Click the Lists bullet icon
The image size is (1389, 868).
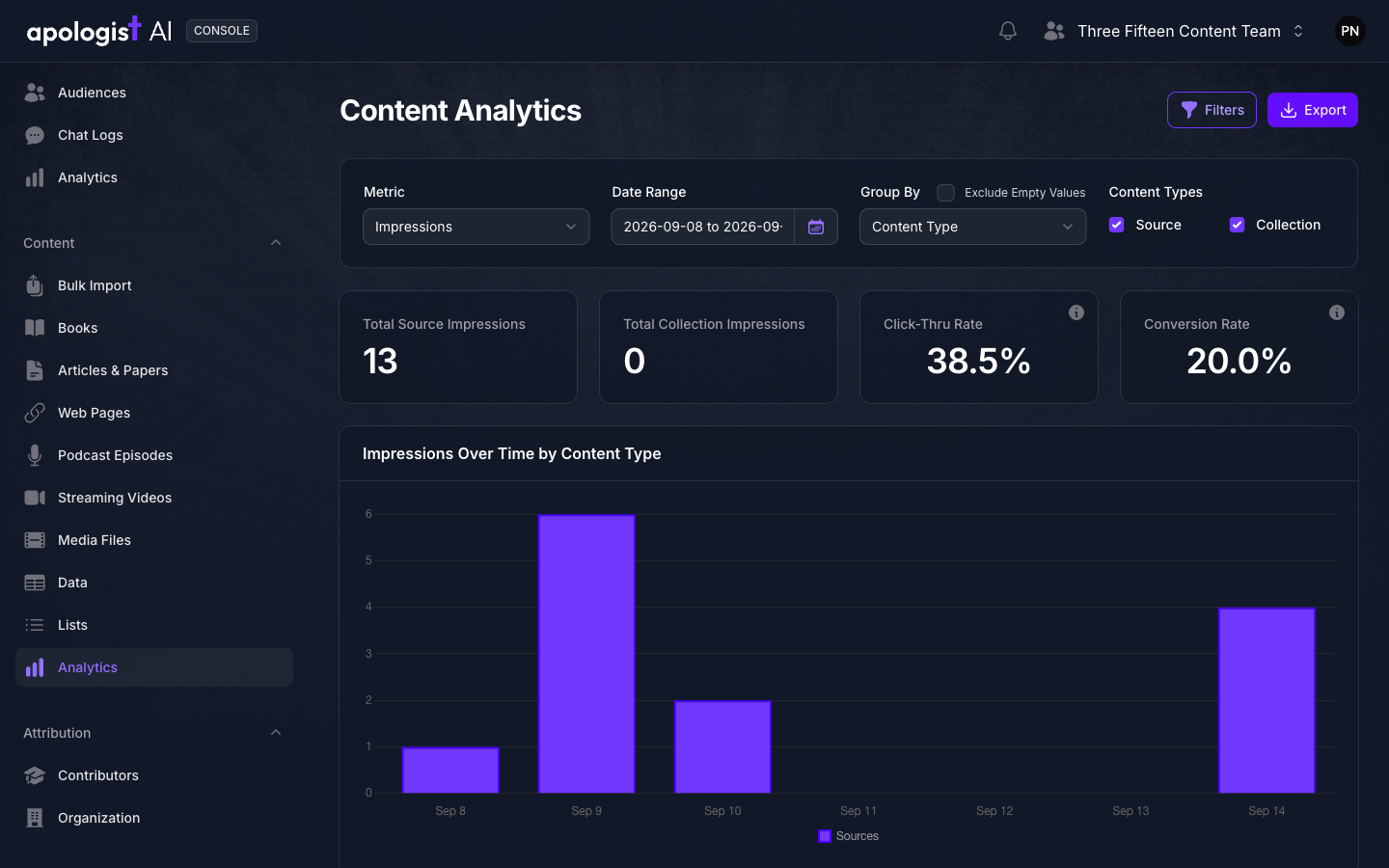tap(35, 625)
